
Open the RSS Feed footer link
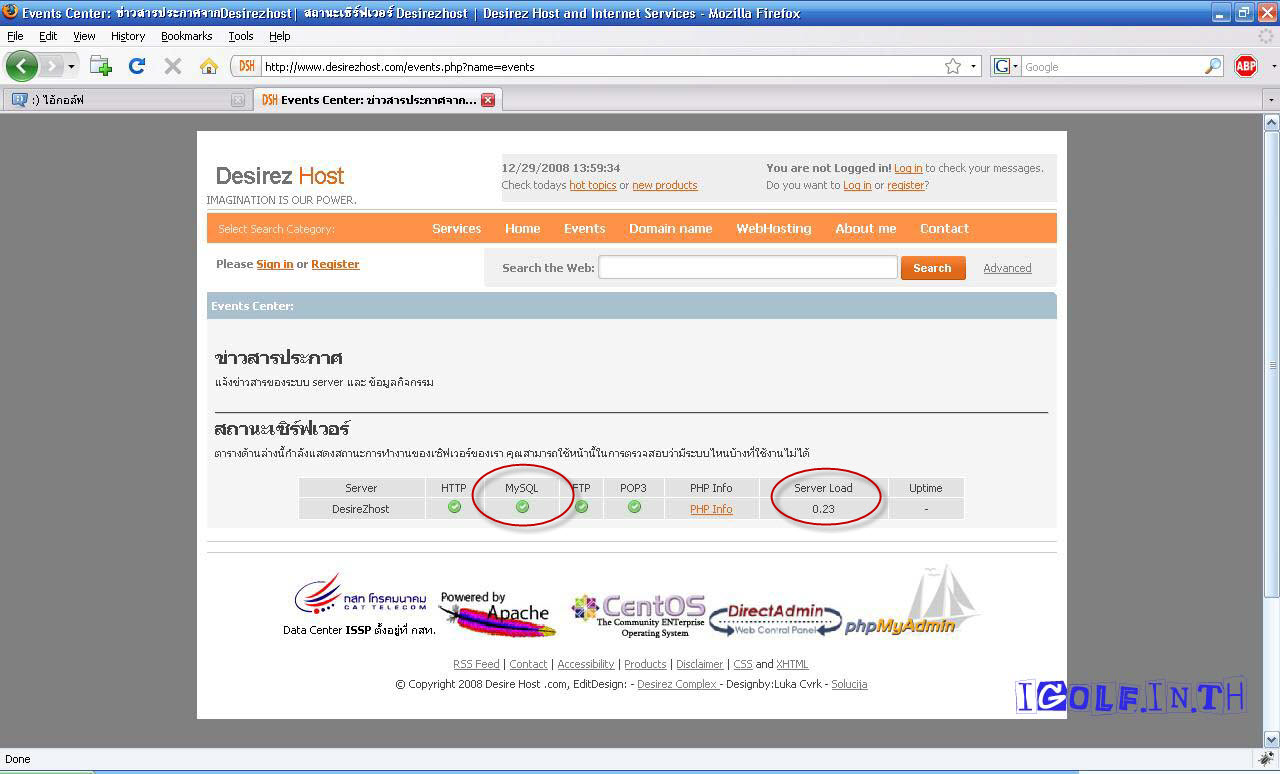pyautogui.click(x=476, y=664)
